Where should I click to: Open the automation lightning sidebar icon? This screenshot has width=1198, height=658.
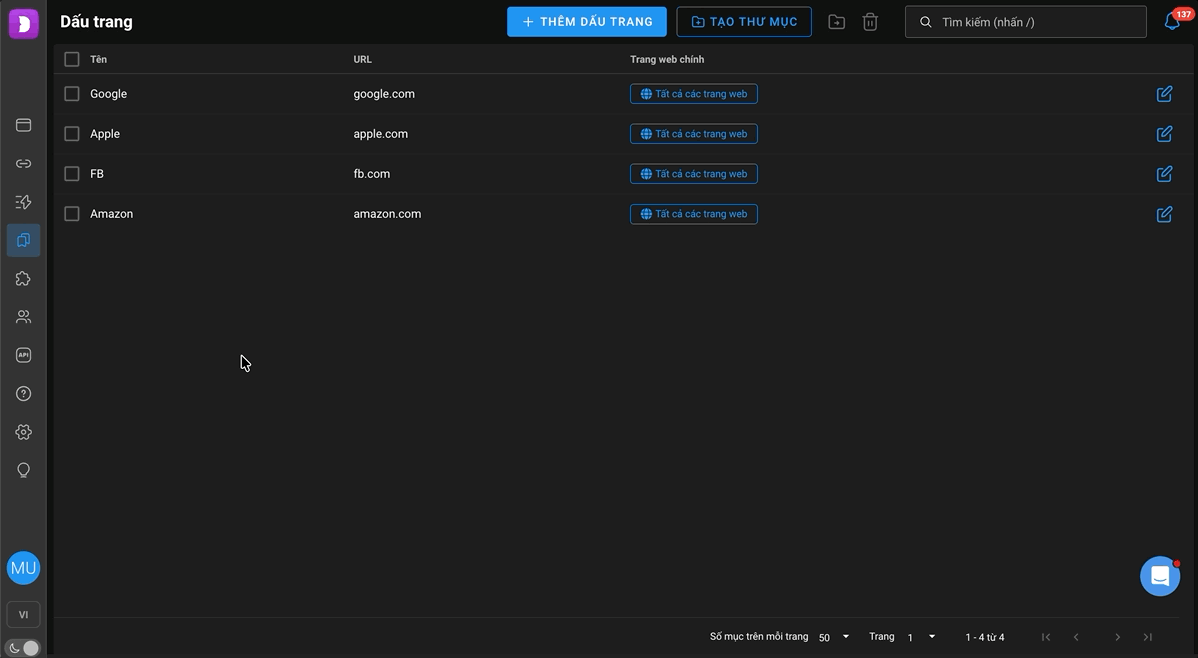point(24,202)
